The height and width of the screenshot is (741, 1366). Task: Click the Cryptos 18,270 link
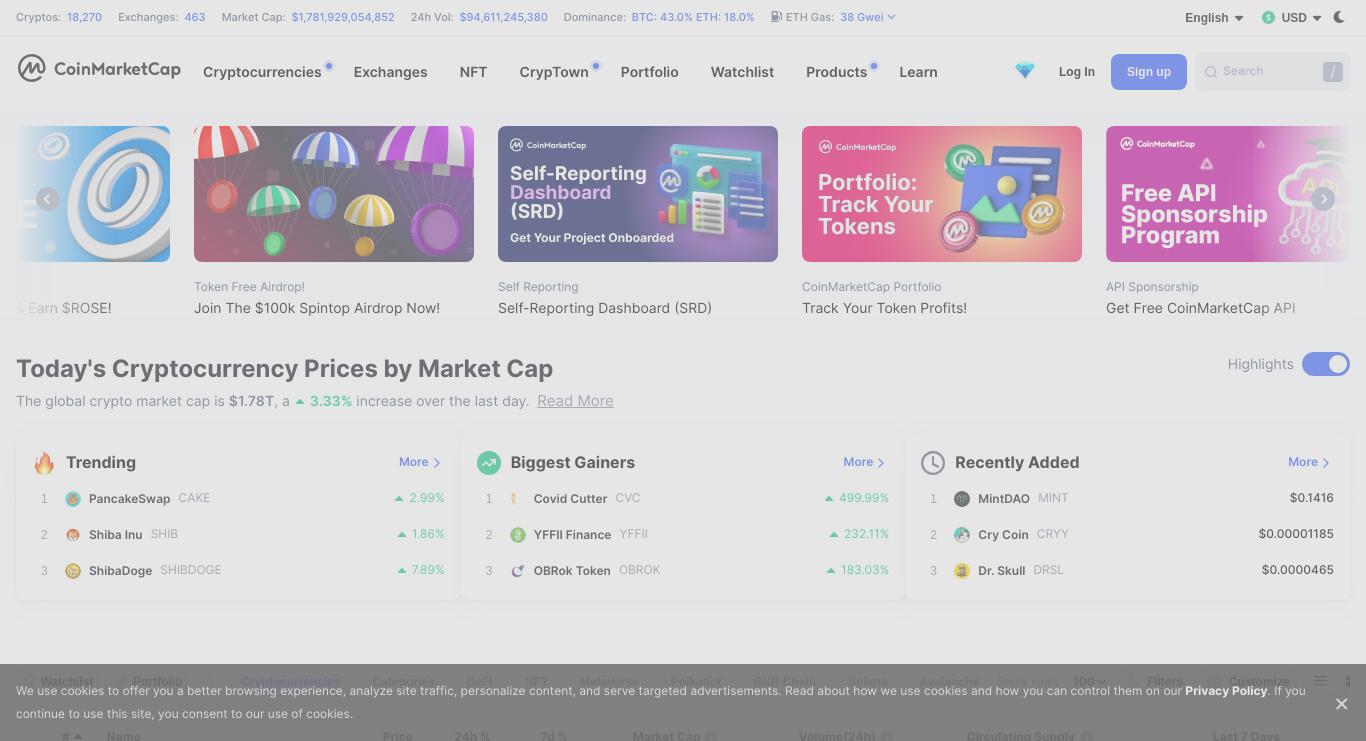(84, 17)
